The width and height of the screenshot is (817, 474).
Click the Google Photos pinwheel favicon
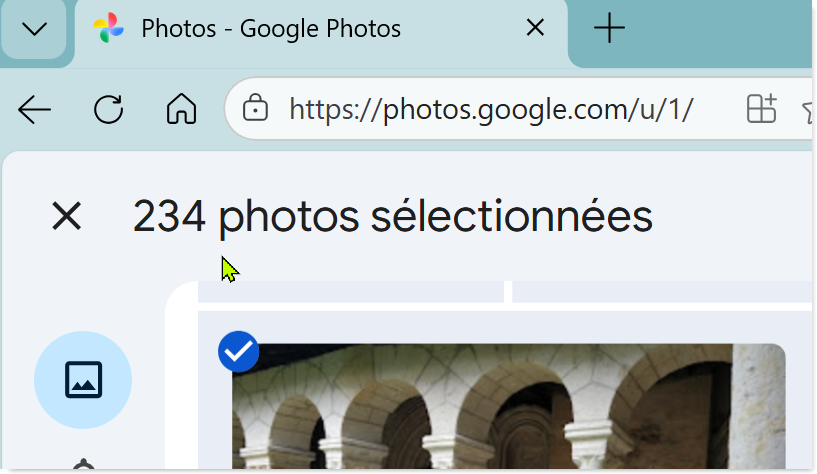[108, 29]
